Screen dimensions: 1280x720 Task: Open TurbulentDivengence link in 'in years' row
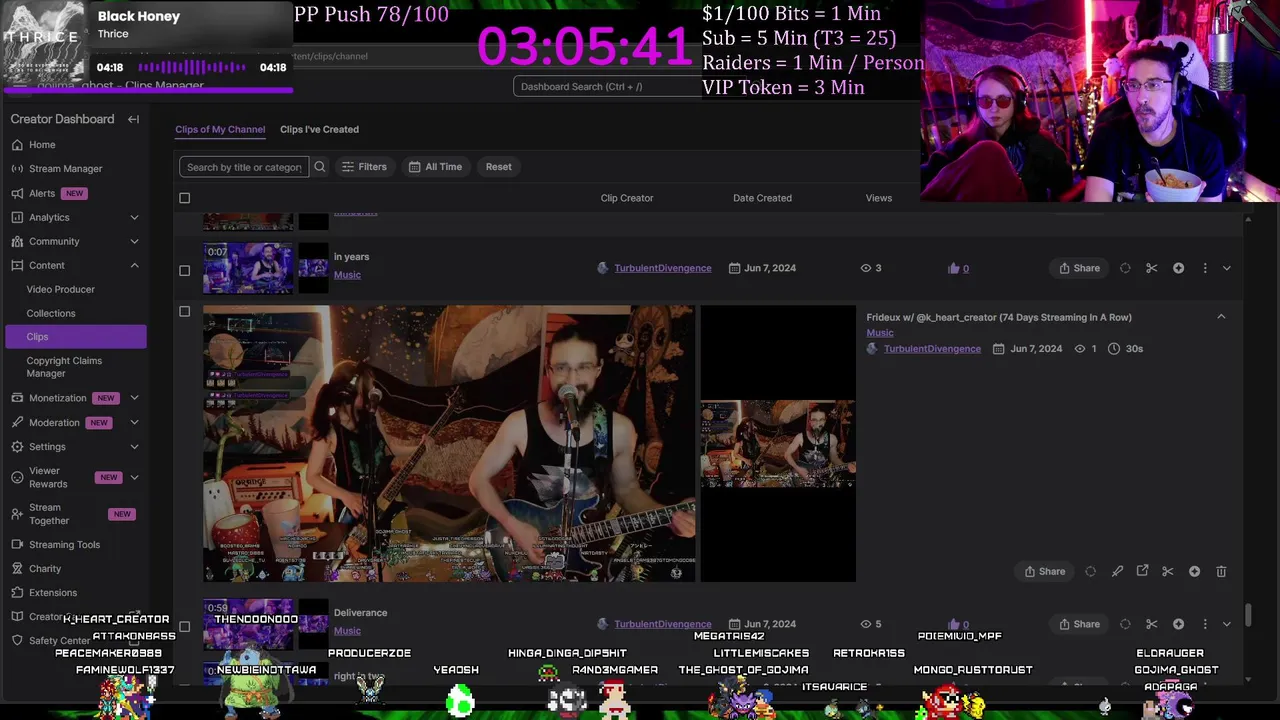click(x=663, y=268)
